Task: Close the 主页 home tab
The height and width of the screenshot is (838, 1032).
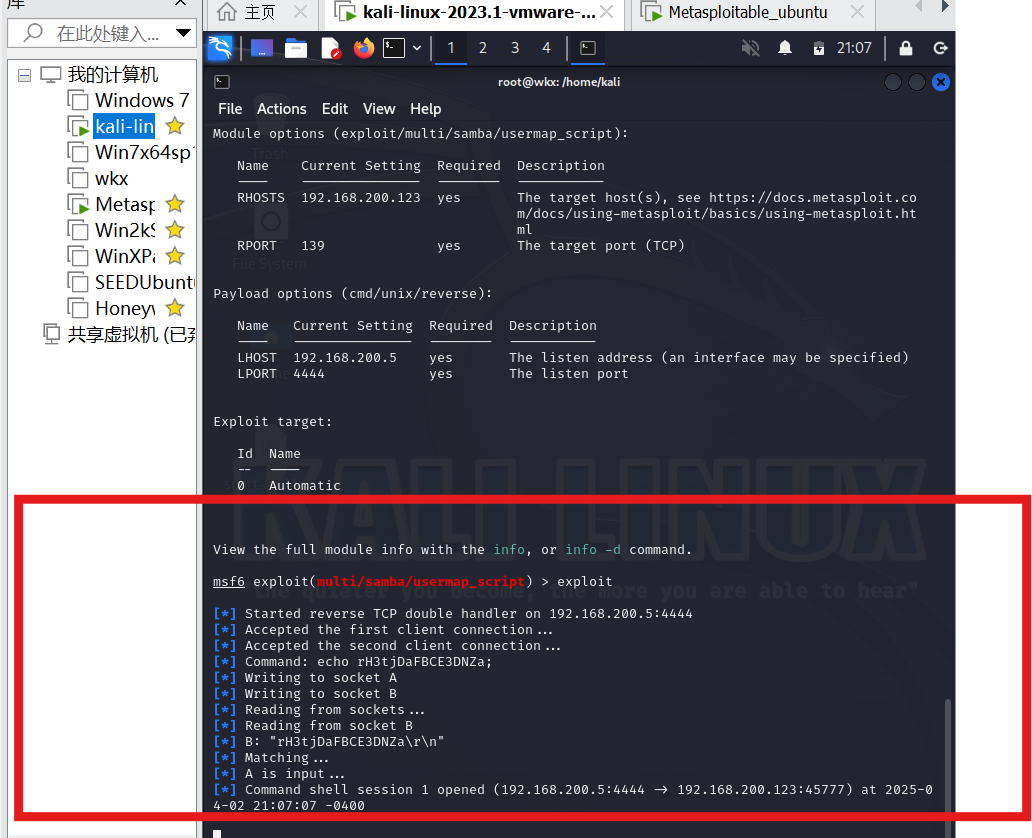Action: pyautogui.click(x=300, y=12)
